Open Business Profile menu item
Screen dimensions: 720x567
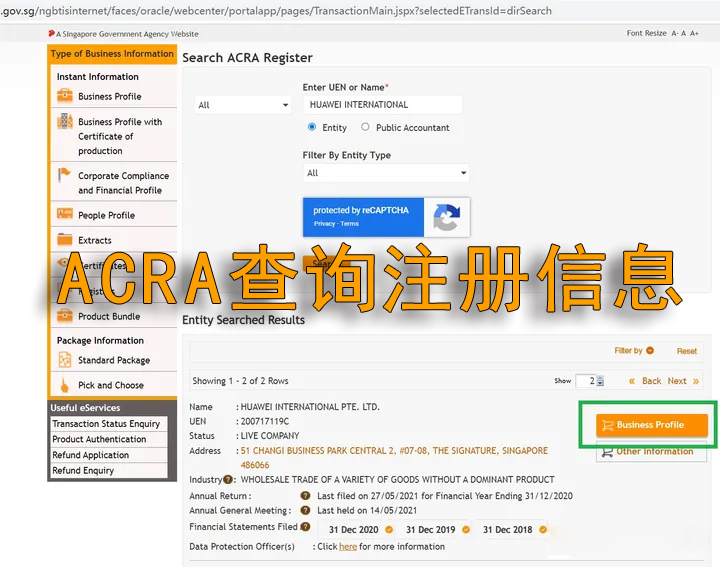coord(110,96)
